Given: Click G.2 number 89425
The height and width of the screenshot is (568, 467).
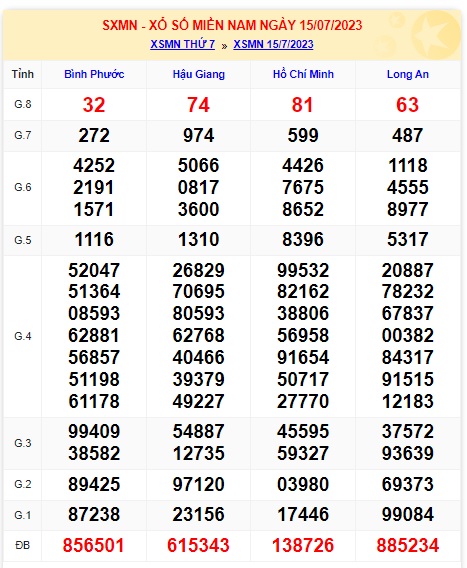Looking at the screenshot, I should click(x=94, y=484).
